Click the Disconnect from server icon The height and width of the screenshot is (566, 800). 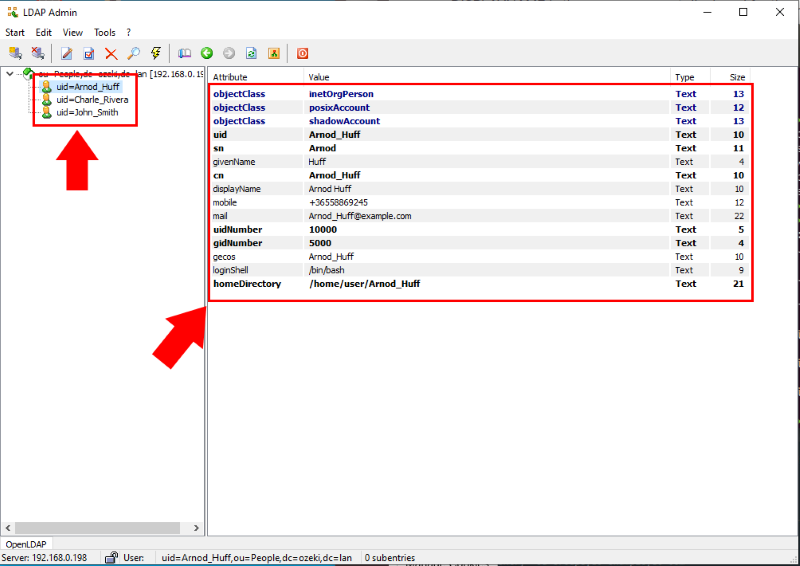click(37, 53)
